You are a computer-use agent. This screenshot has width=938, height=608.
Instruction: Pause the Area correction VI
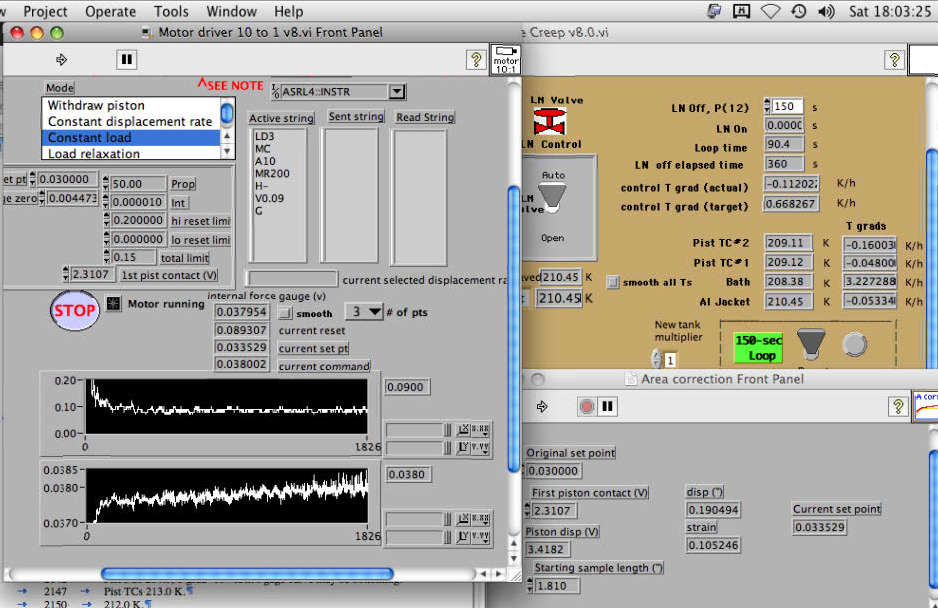pyautogui.click(x=607, y=406)
